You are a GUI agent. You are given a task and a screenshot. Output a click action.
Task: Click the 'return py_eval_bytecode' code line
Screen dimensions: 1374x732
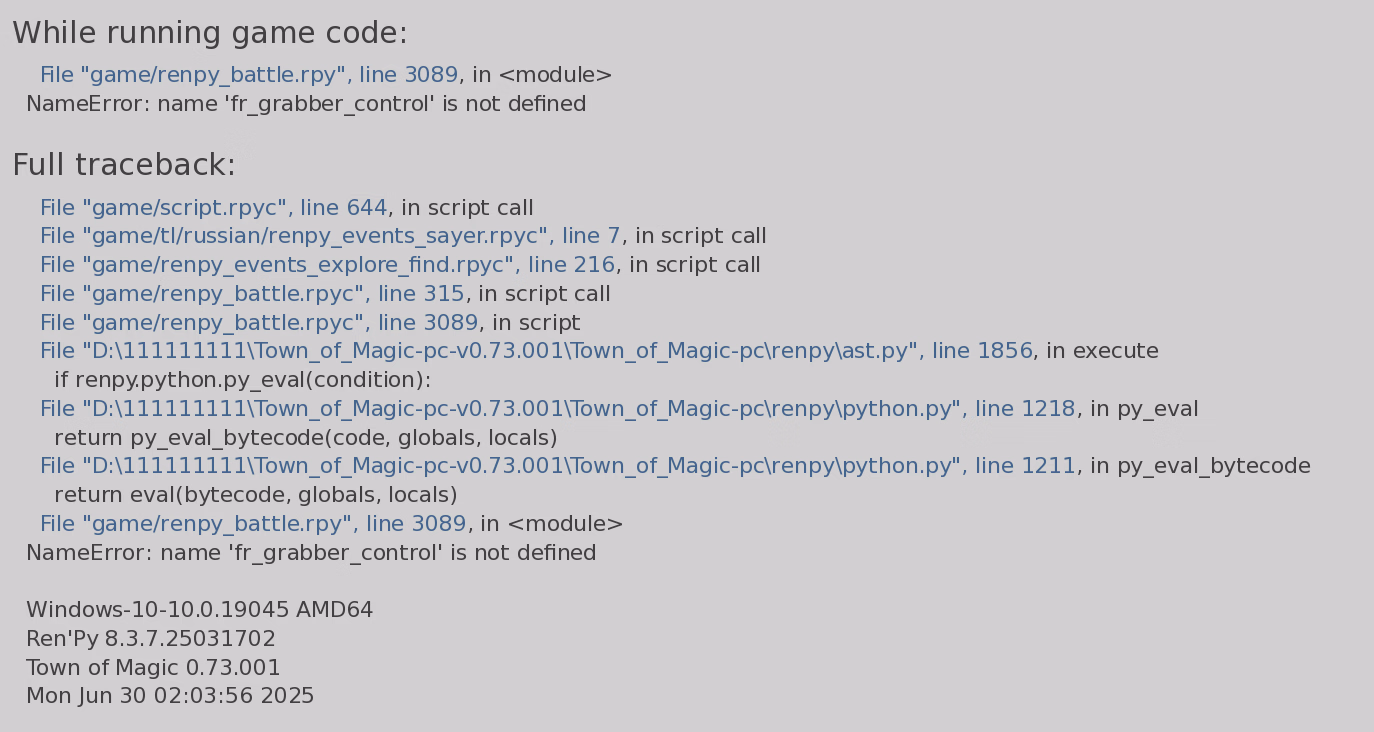click(x=305, y=439)
